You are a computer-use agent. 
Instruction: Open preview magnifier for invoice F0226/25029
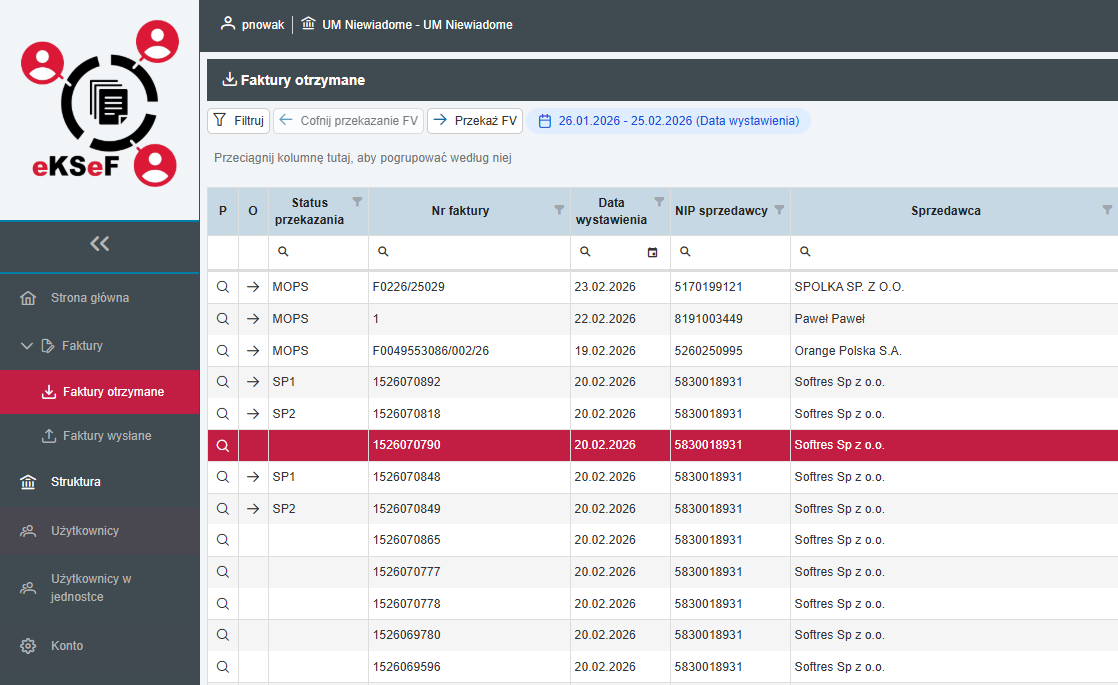click(223, 287)
